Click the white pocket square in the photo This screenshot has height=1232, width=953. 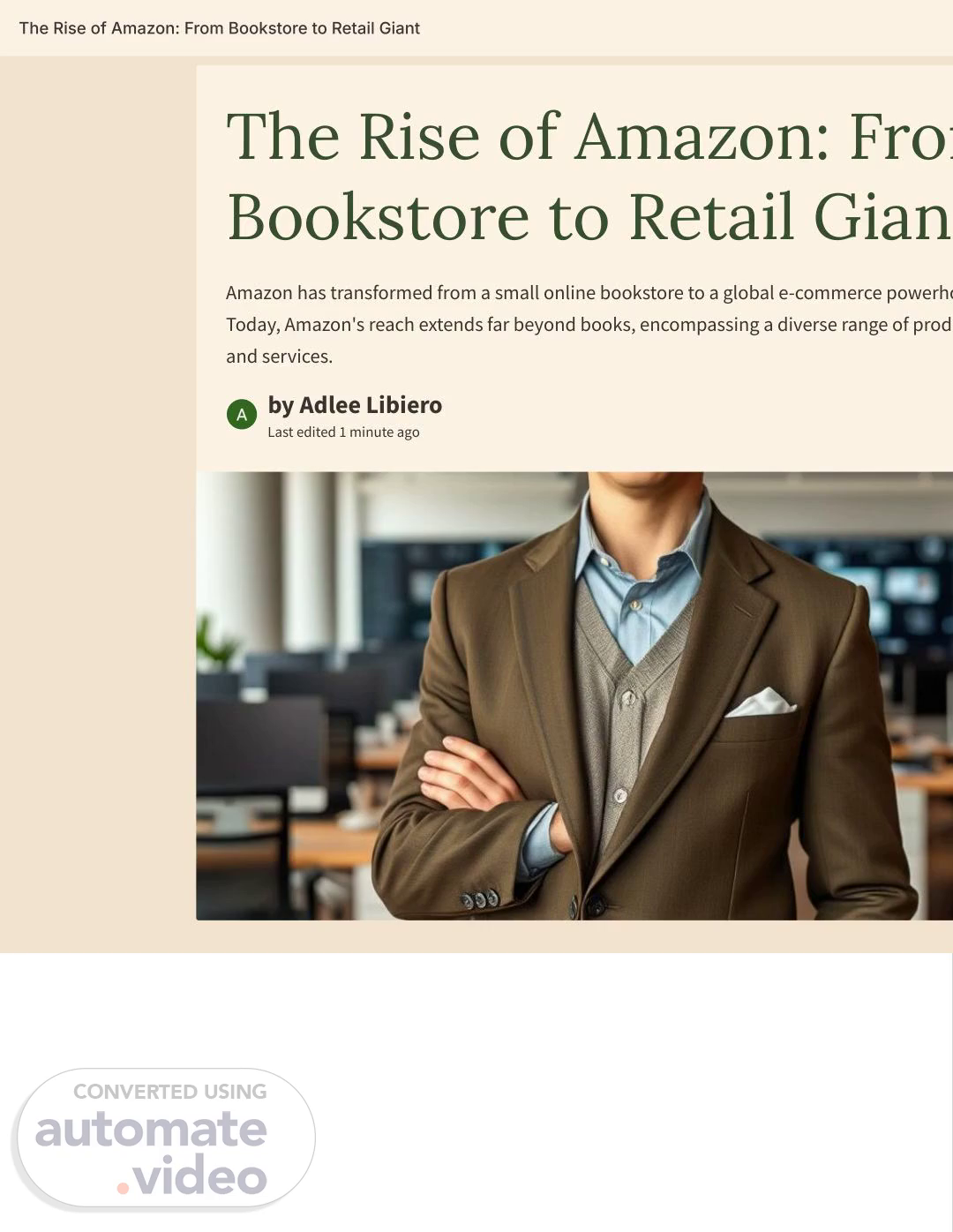coord(761,702)
